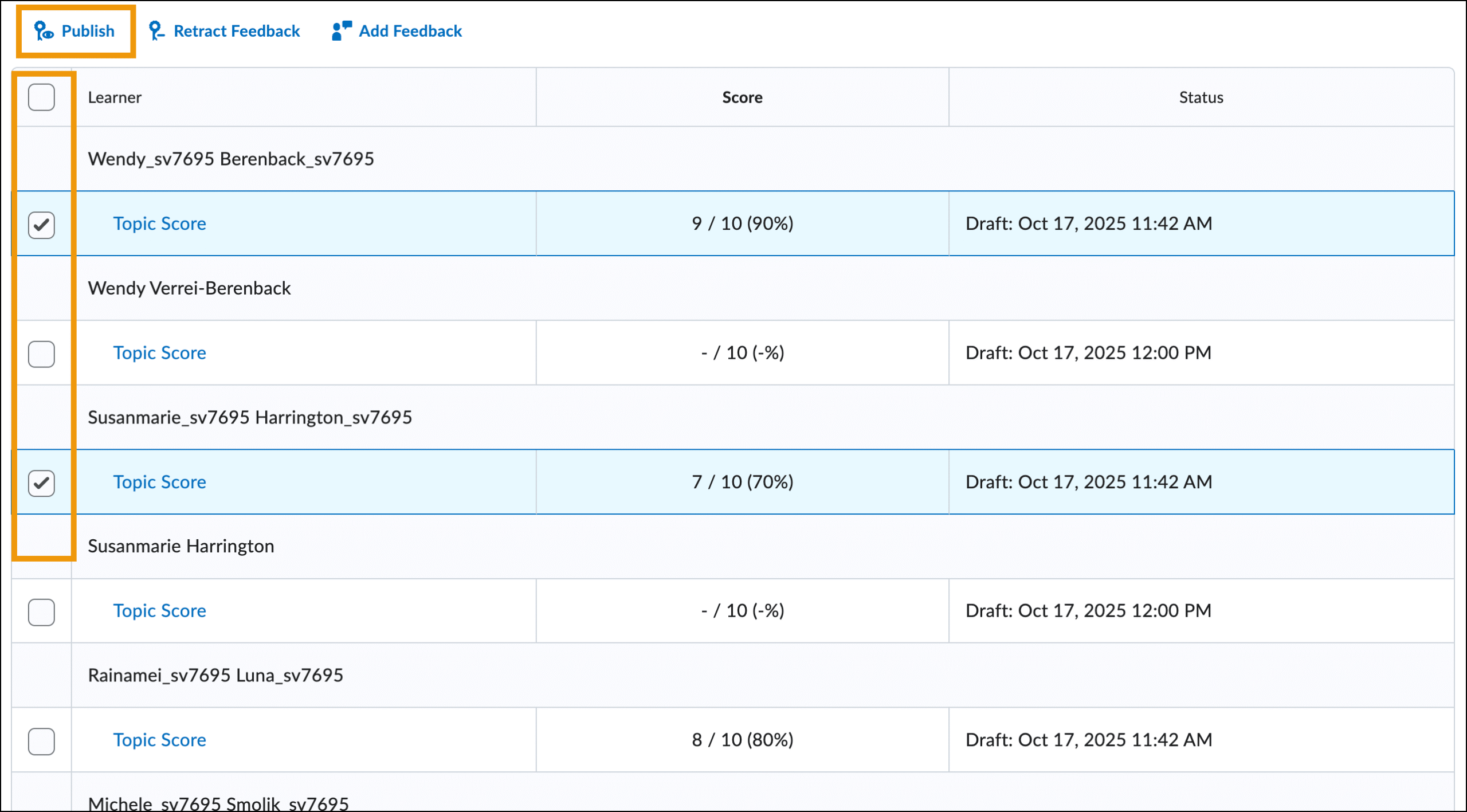
Task: Click the Learner column header
Action: pos(115,97)
